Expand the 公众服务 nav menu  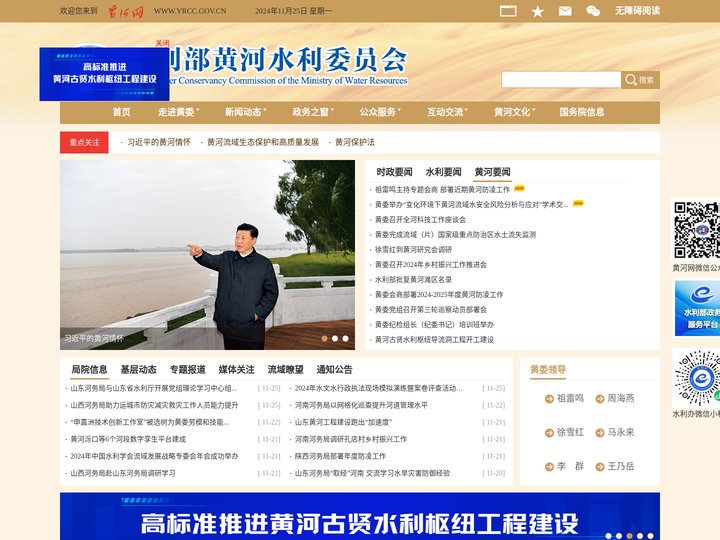[380, 112]
